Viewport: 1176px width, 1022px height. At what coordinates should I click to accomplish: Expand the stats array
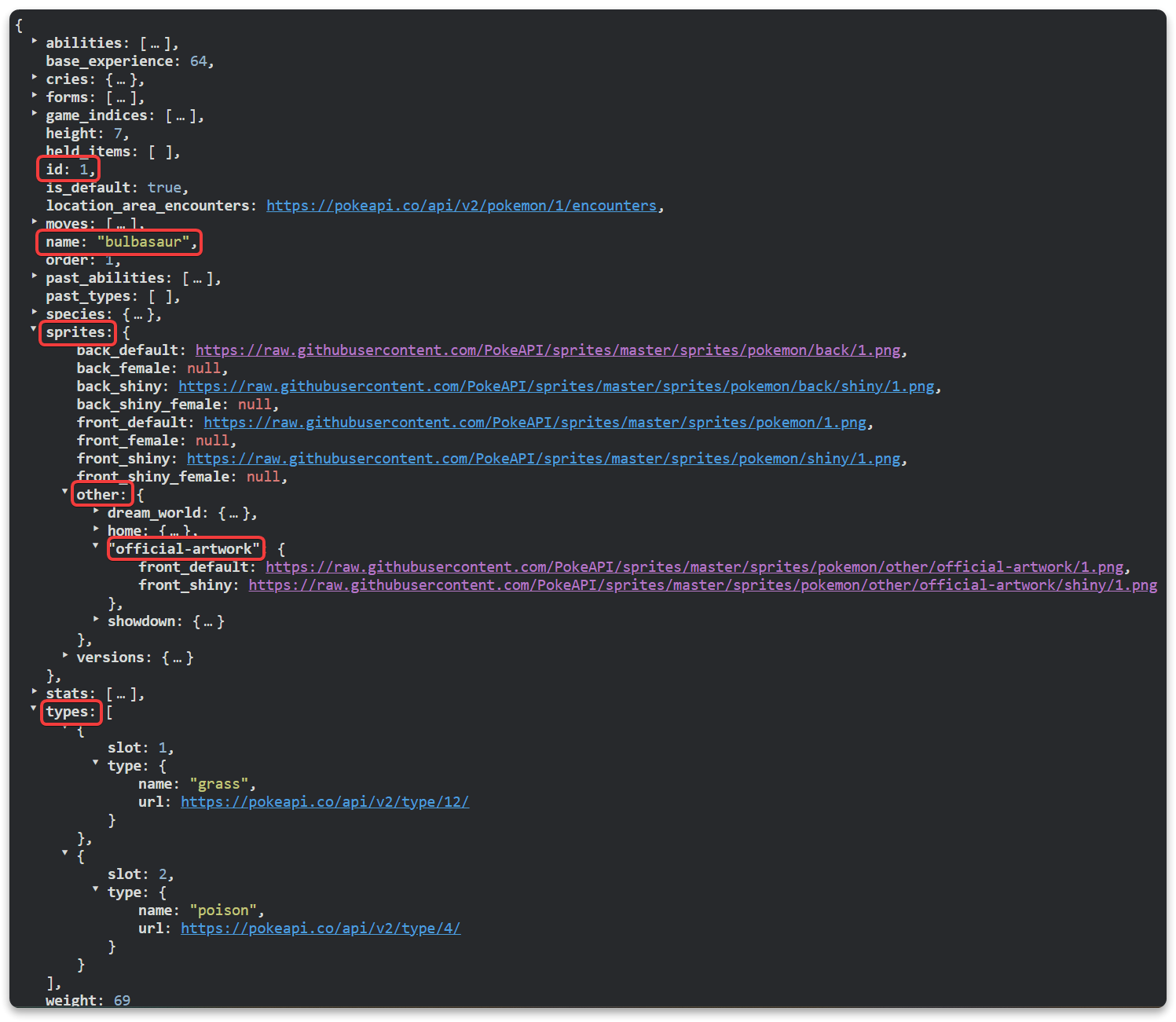(x=35, y=693)
